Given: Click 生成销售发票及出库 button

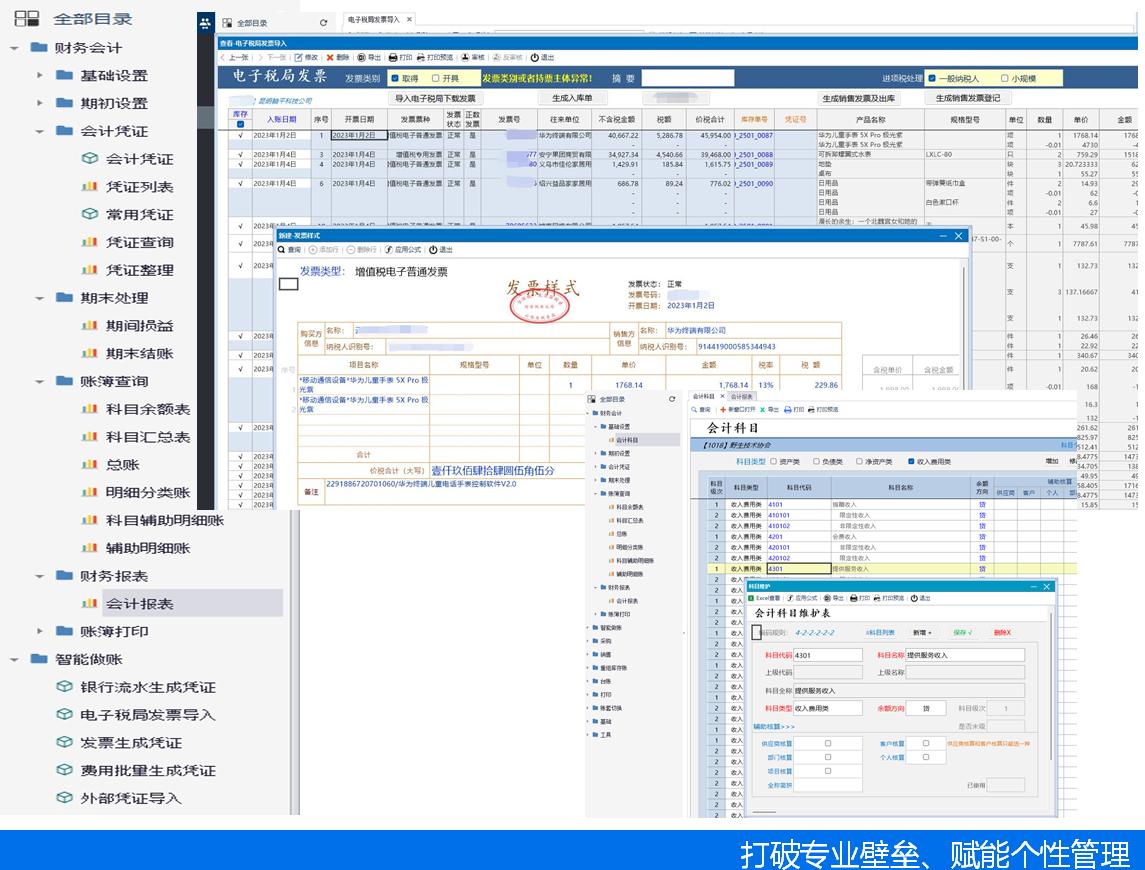Looking at the screenshot, I should [x=858, y=99].
